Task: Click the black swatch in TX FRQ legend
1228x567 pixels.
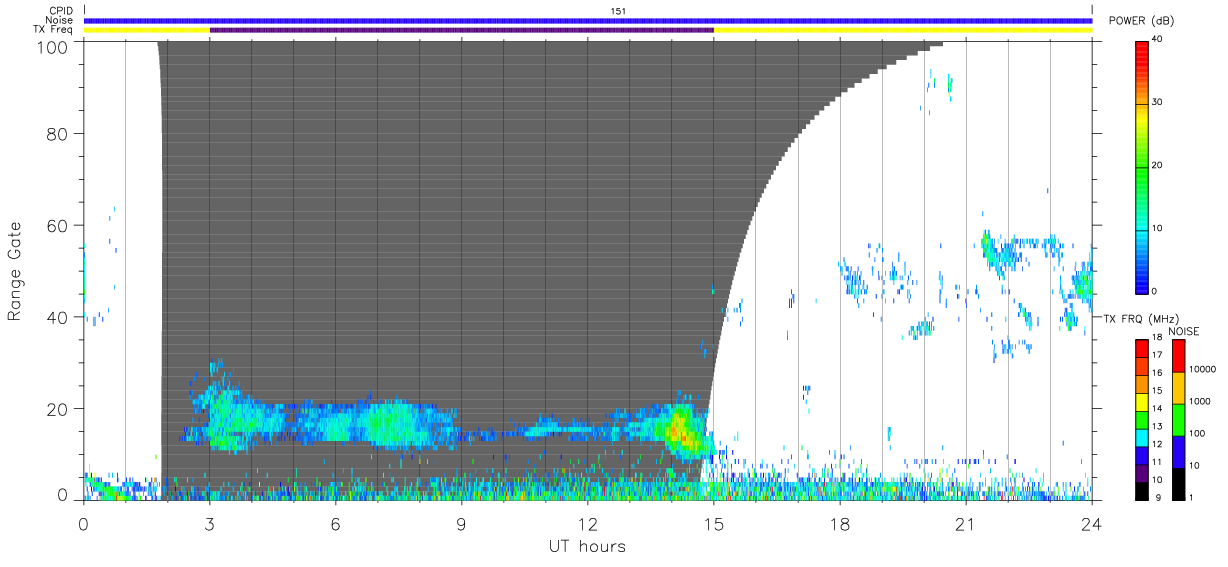Action: tap(1141, 490)
